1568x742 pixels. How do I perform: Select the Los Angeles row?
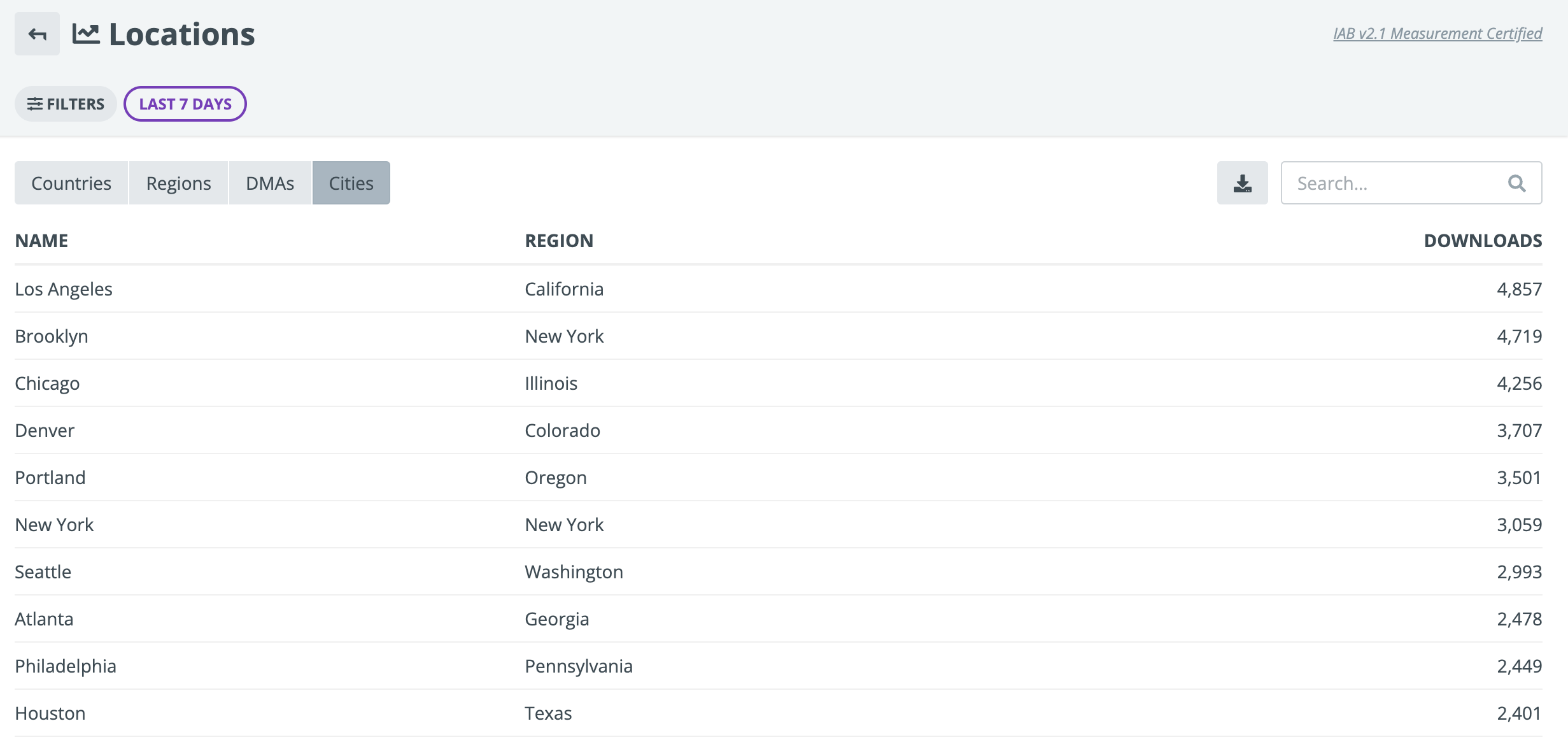point(778,289)
